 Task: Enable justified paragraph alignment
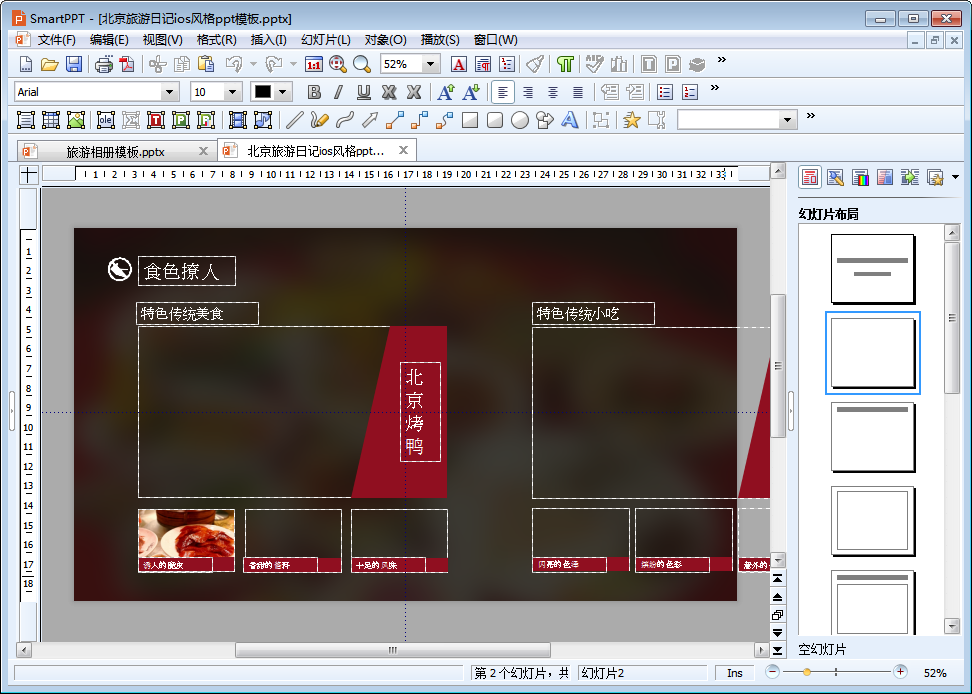[x=578, y=92]
